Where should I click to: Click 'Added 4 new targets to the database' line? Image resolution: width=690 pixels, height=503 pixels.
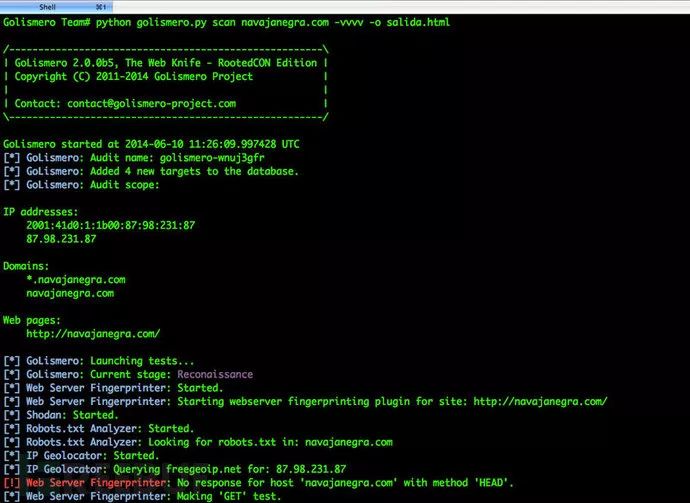pos(151,172)
